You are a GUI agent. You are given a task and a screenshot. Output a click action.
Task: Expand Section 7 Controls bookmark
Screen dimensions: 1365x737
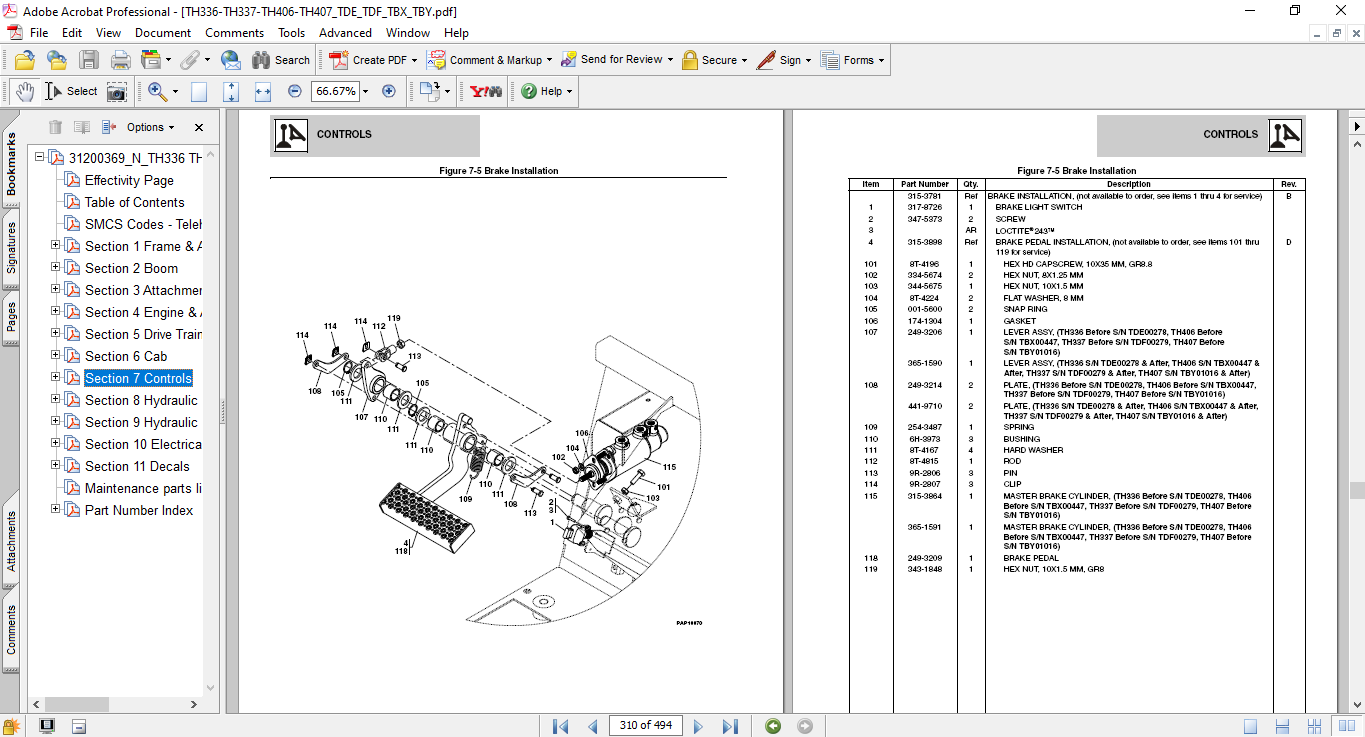coord(56,378)
